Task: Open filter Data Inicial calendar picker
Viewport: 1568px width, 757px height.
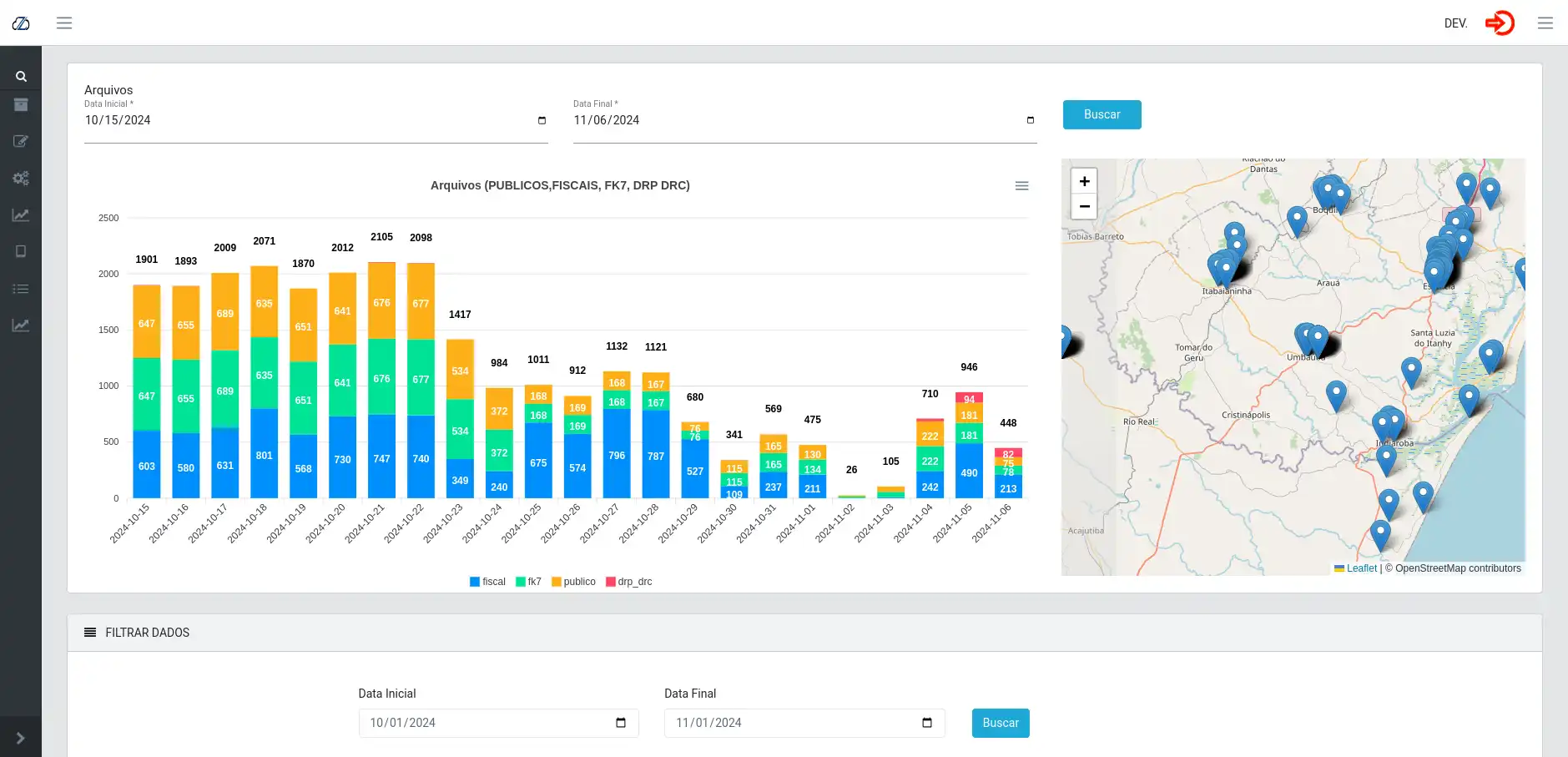Action: coord(621,723)
